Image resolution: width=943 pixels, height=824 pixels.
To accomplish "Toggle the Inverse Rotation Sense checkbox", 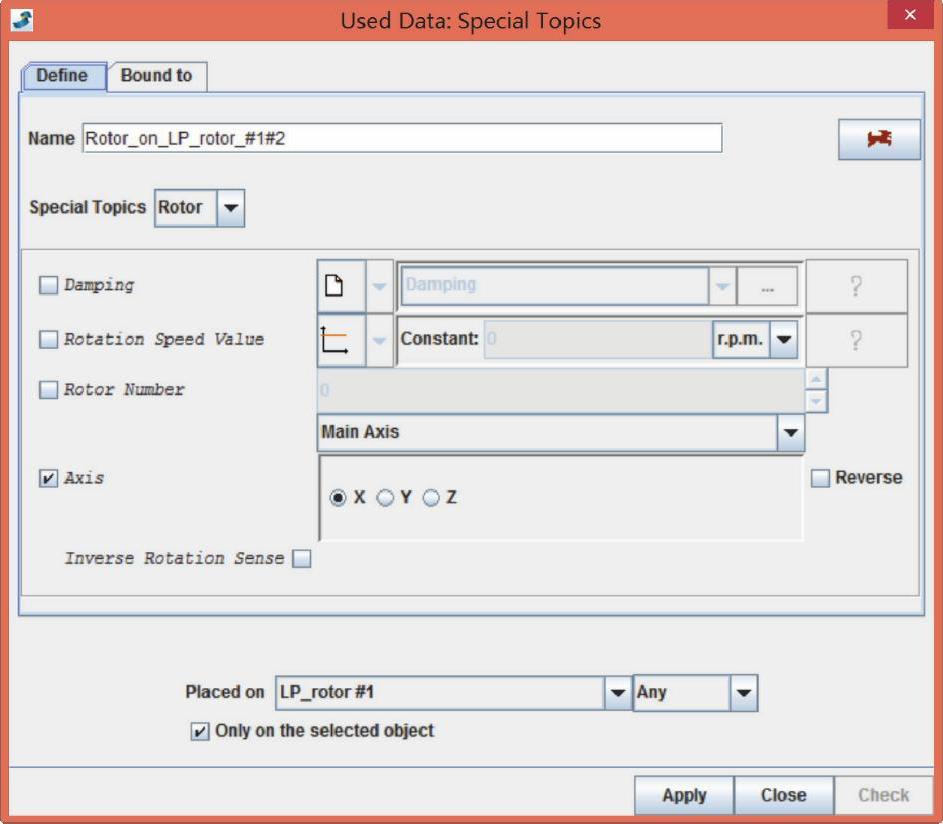I will click(301, 559).
